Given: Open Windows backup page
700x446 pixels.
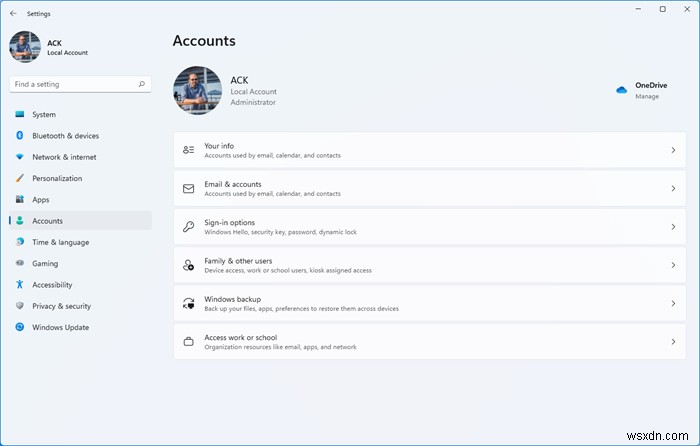Looking at the screenshot, I should coord(429,304).
